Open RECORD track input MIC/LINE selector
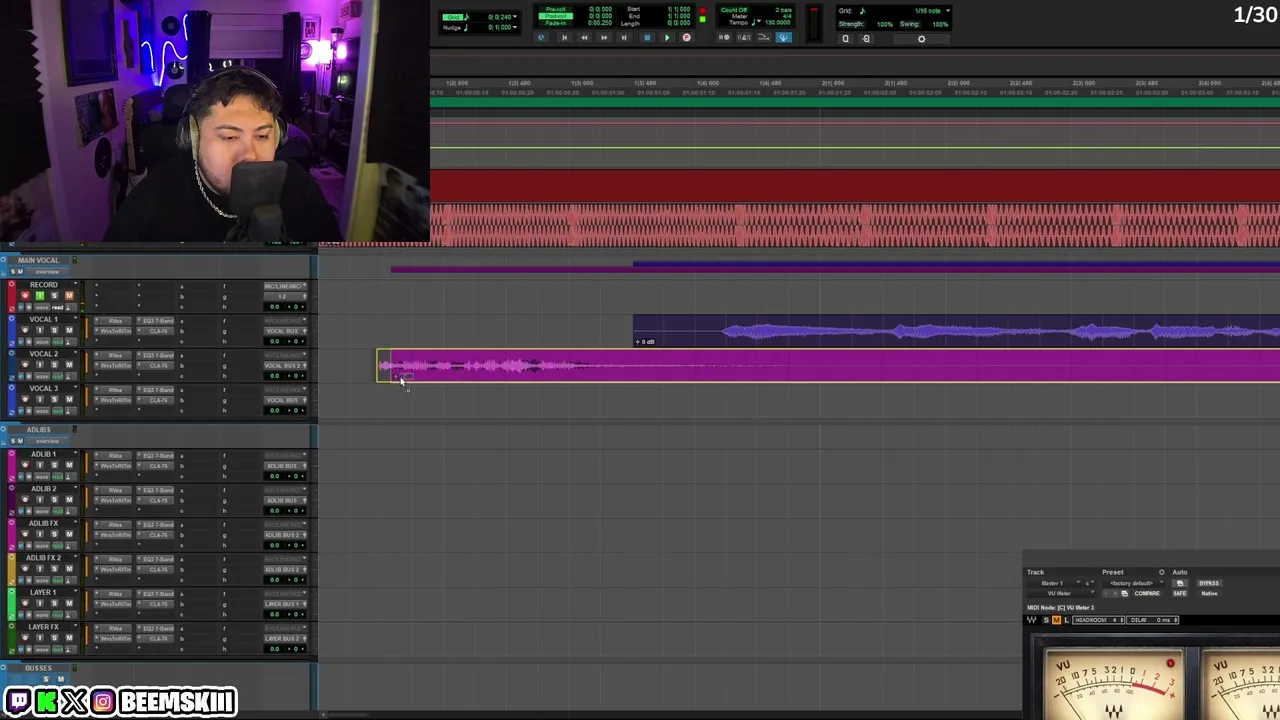Viewport: 1280px width, 720px height. 285,286
